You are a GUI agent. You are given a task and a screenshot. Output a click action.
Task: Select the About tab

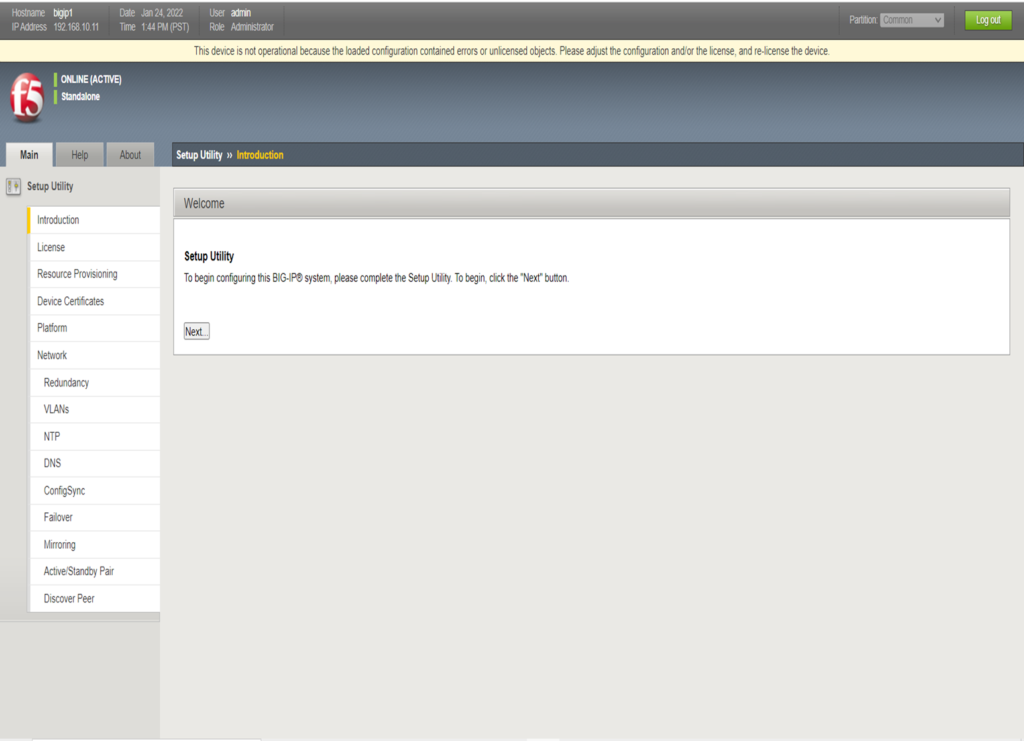(x=130, y=155)
